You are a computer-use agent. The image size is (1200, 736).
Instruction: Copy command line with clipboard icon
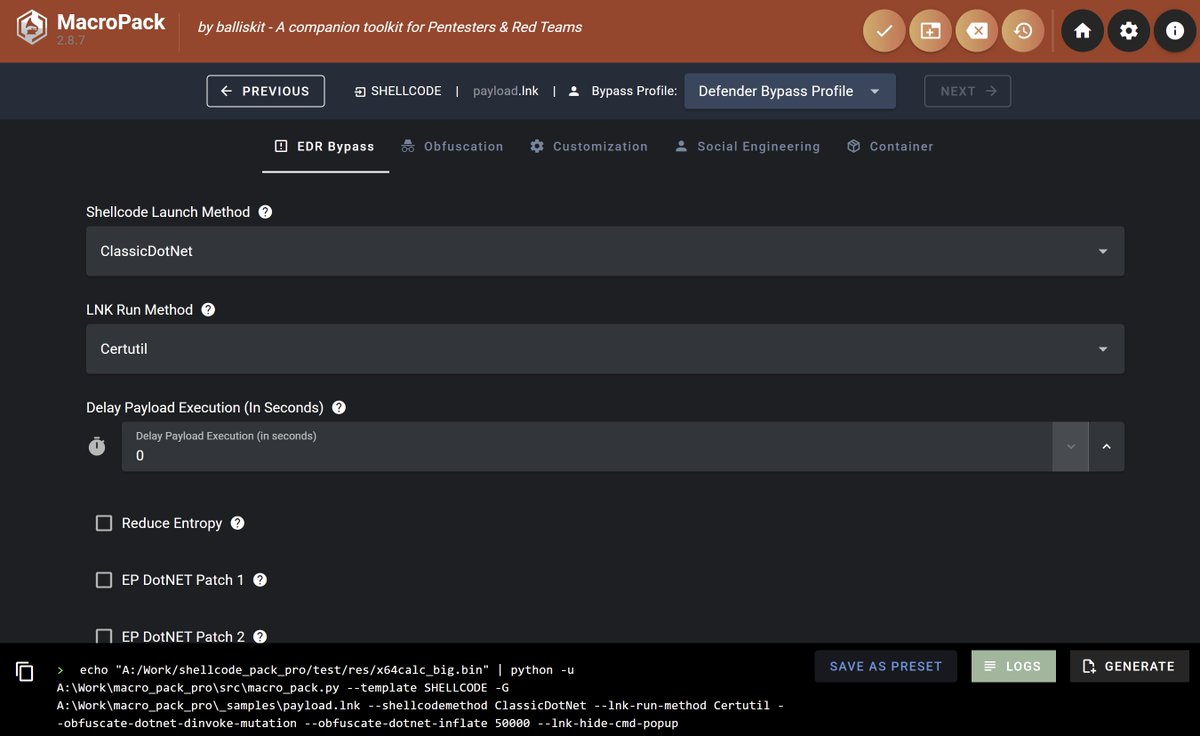(x=25, y=671)
